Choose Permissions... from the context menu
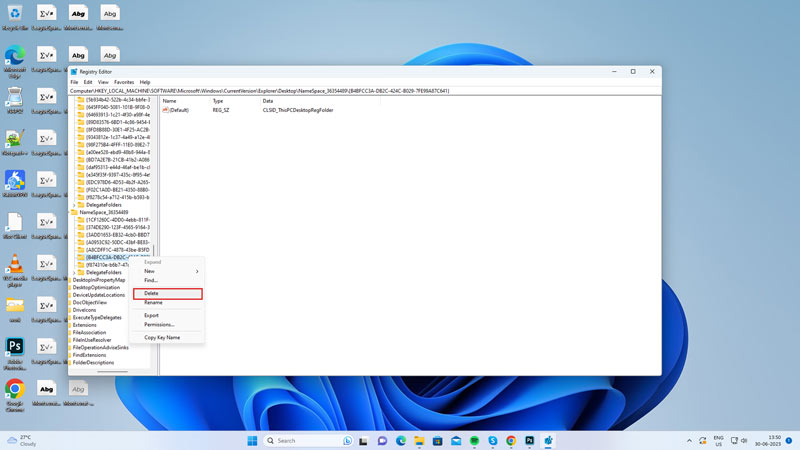 tap(159, 324)
